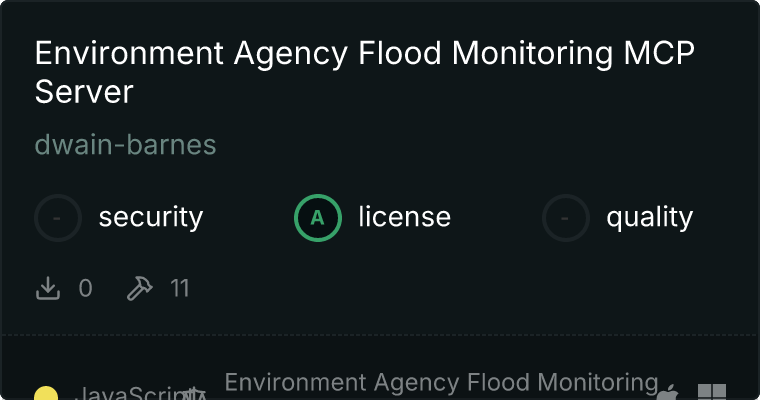The width and height of the screenshot is (760, 400).
Task: Click the Environment Agency Flood Monitoring description text
Action: click(441, 382)
